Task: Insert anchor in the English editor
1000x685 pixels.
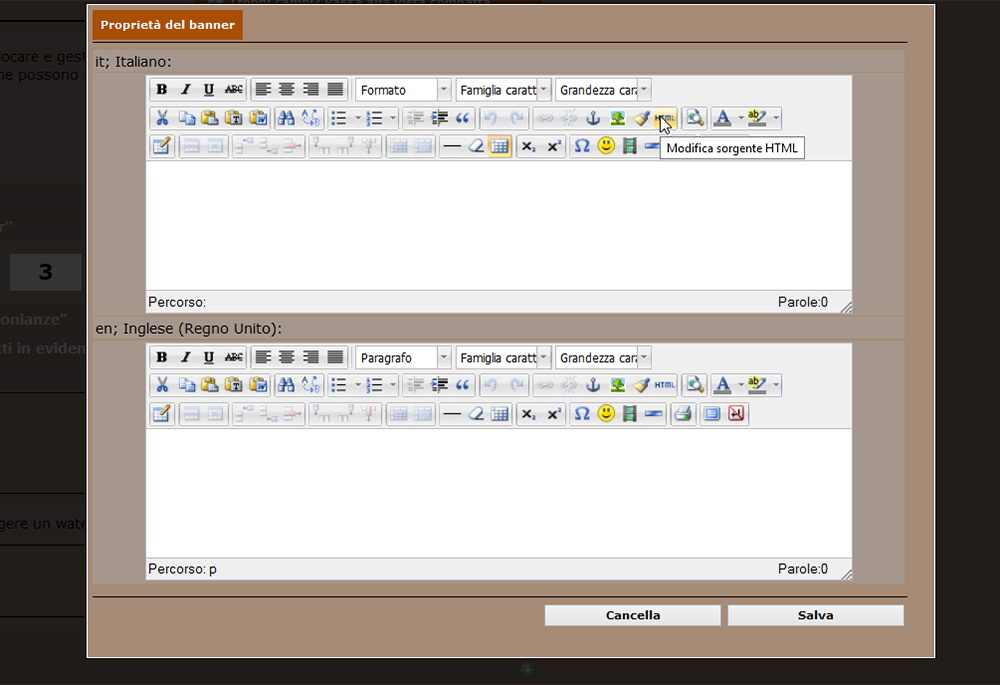Action: [x=593, y=385]
